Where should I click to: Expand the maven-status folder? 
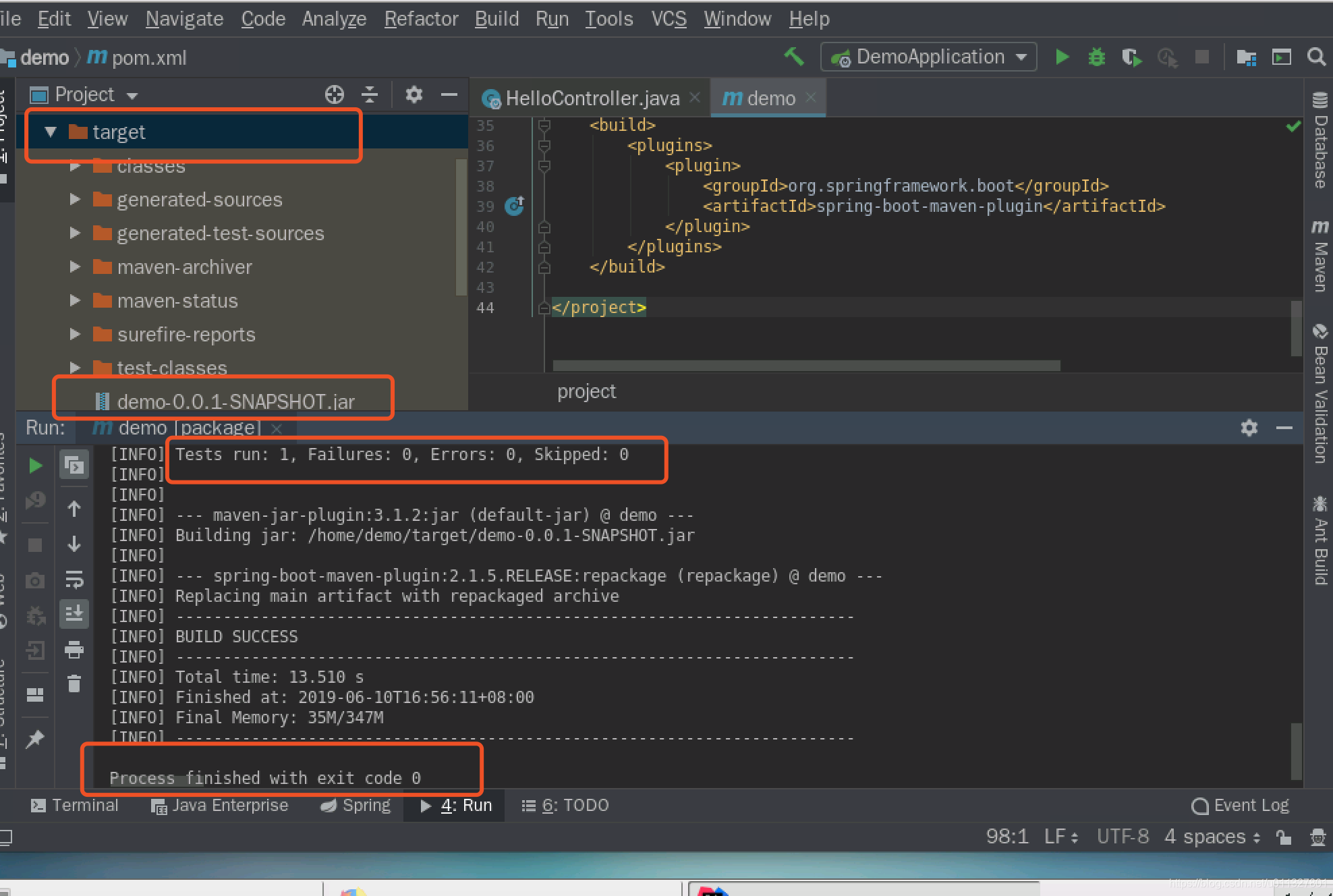tap(75, 300)
